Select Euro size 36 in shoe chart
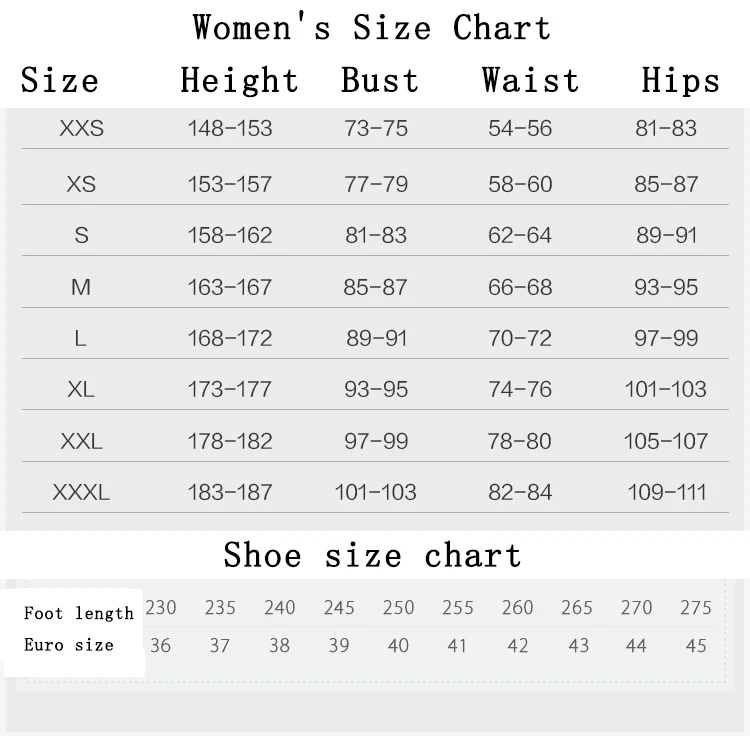Image resolution: width=750 pixels, height=736 pixels. (x=160, y=646)
